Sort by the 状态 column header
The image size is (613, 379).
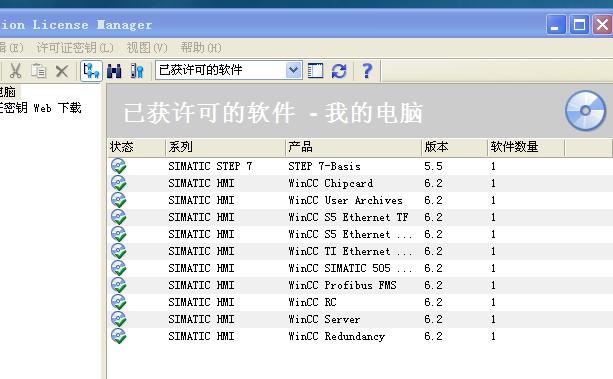136,147
